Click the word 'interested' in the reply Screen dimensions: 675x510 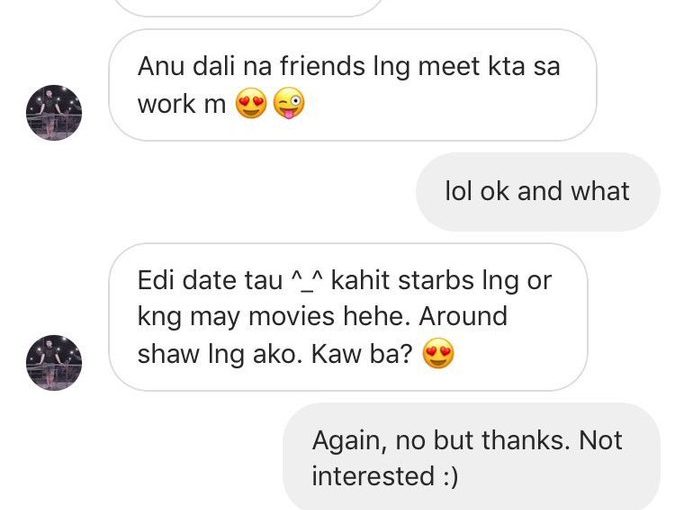coord(373,476)
